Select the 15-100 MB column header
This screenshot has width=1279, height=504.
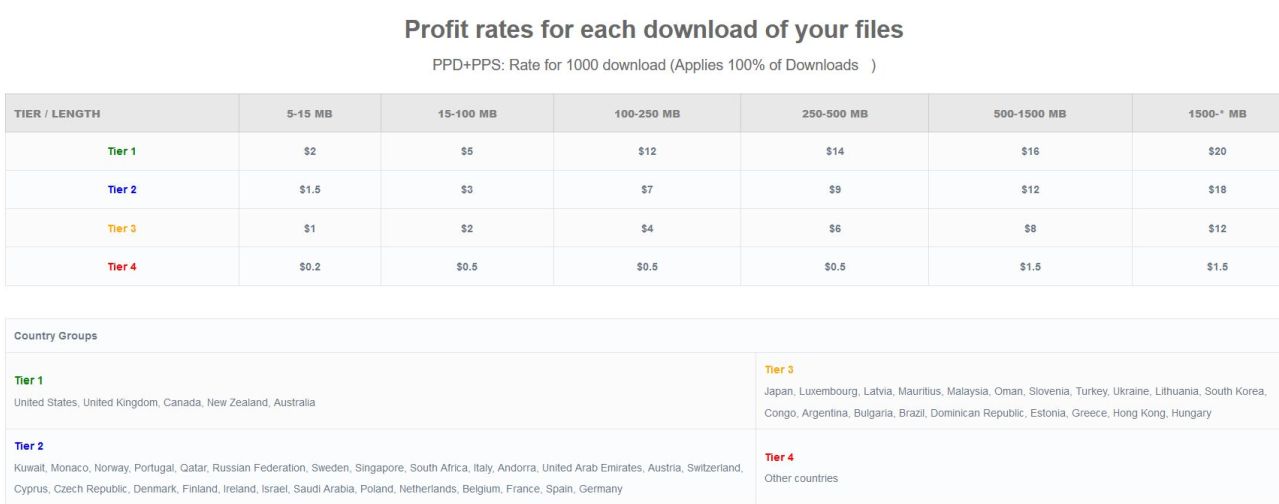click(x=467, y=114)
